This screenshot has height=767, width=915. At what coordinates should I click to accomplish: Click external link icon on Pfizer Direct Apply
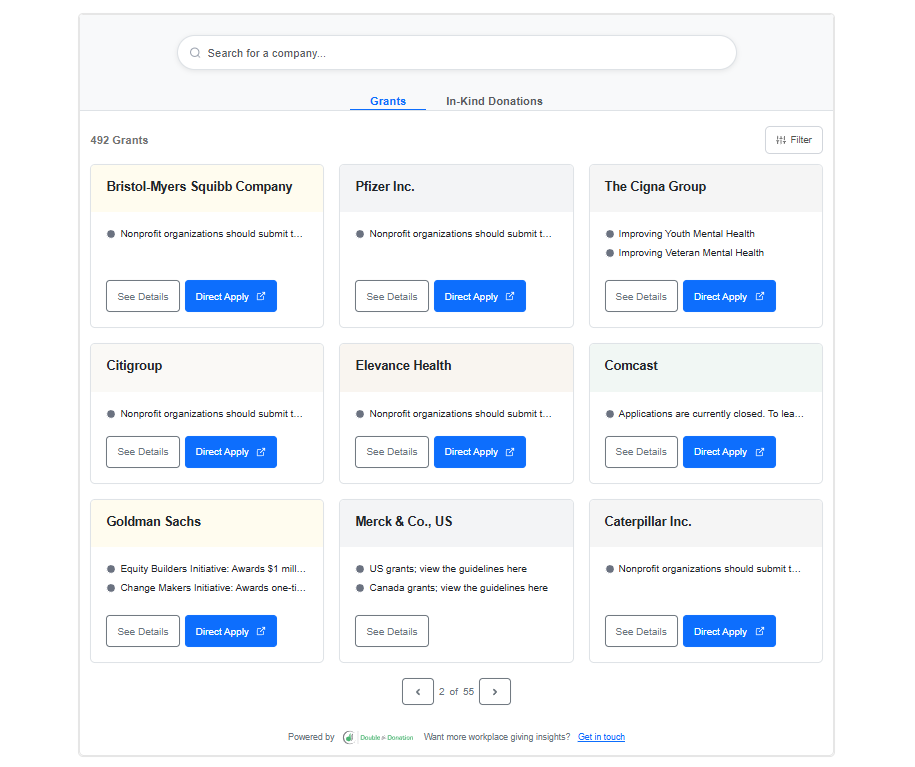(x=510, y=296)
